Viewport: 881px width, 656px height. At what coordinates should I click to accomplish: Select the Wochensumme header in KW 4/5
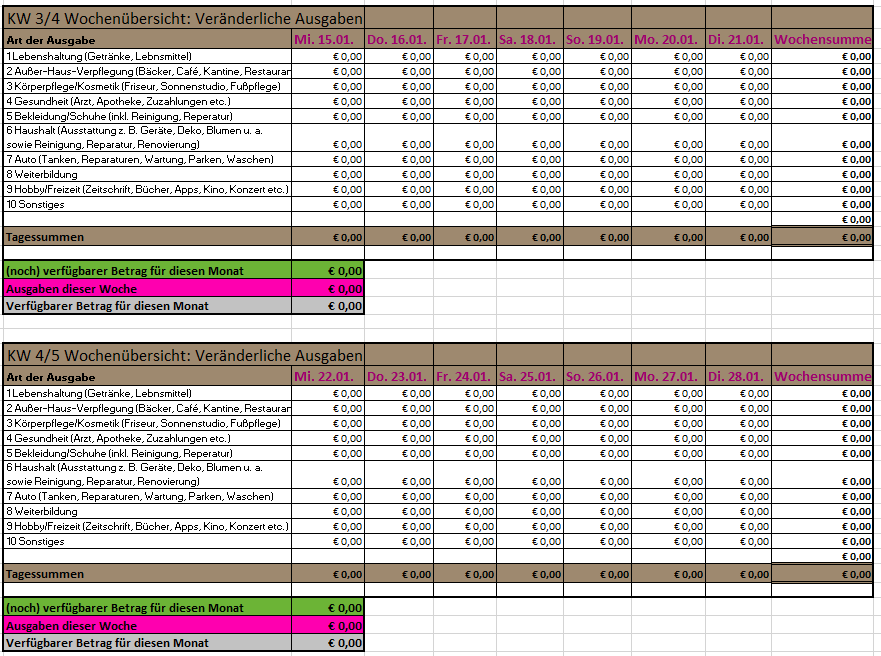point(822,377)
